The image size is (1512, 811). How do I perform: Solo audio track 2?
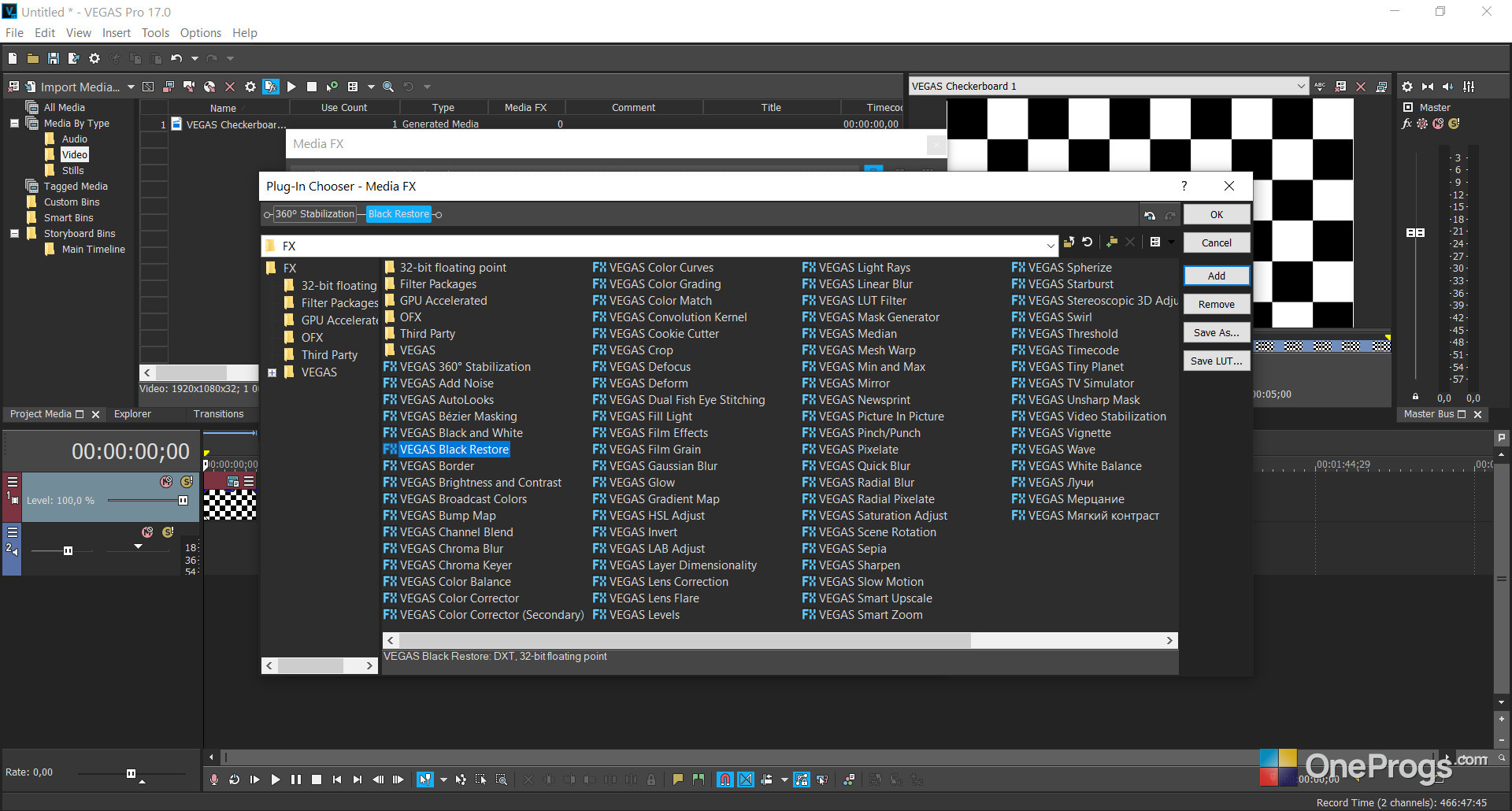click(x=168, y=532)
